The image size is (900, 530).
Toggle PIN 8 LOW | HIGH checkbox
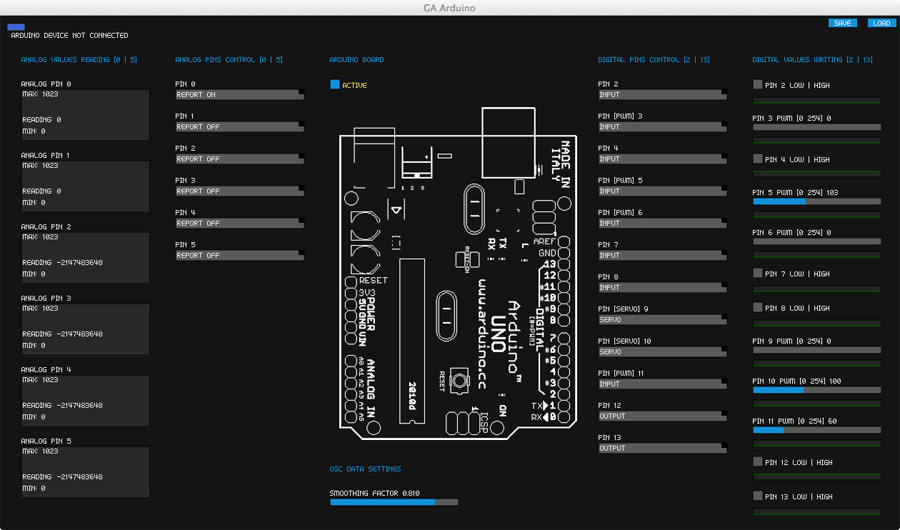pos(758,307)
